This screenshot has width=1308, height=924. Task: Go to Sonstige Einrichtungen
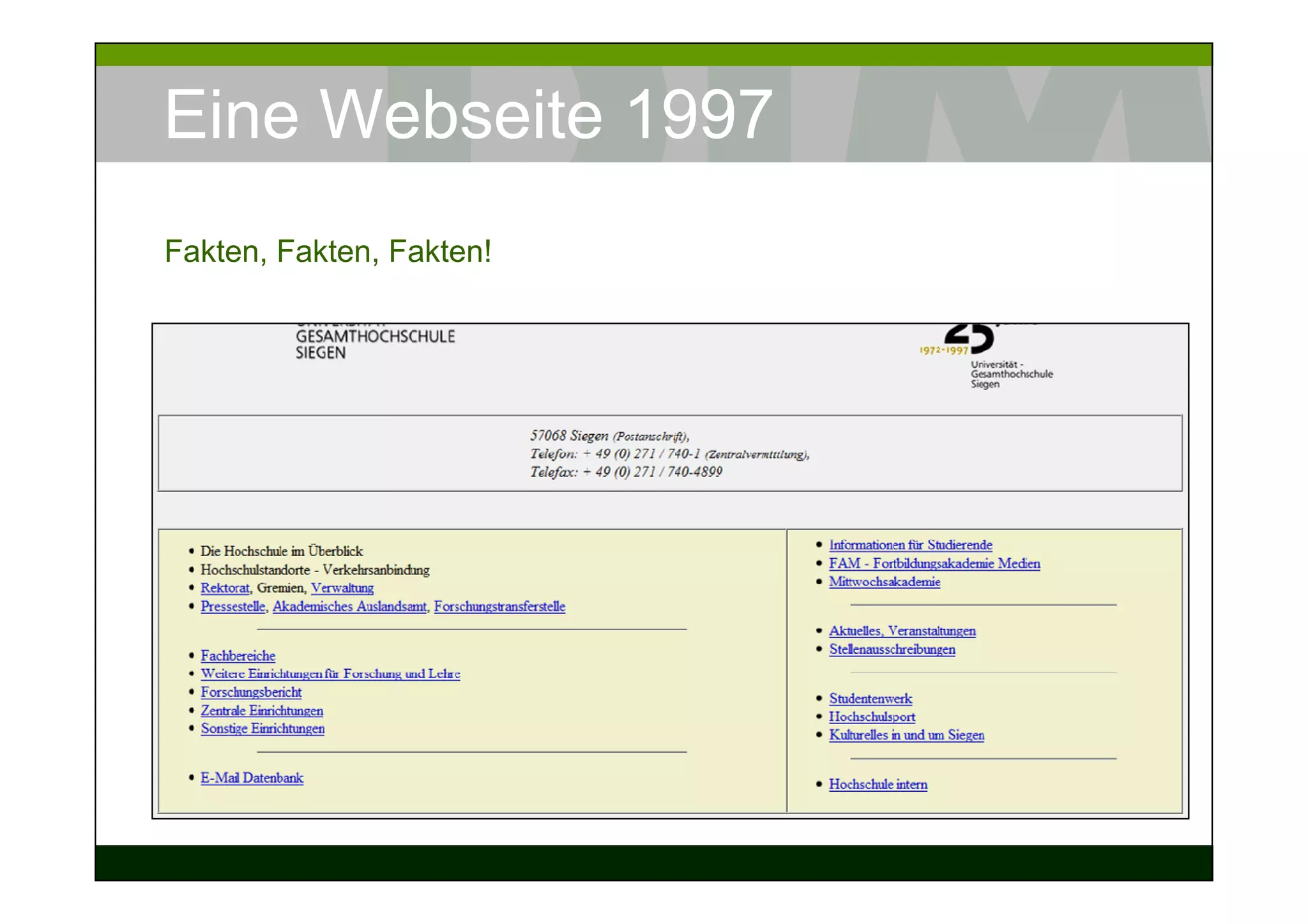click(x=262, y=729)
